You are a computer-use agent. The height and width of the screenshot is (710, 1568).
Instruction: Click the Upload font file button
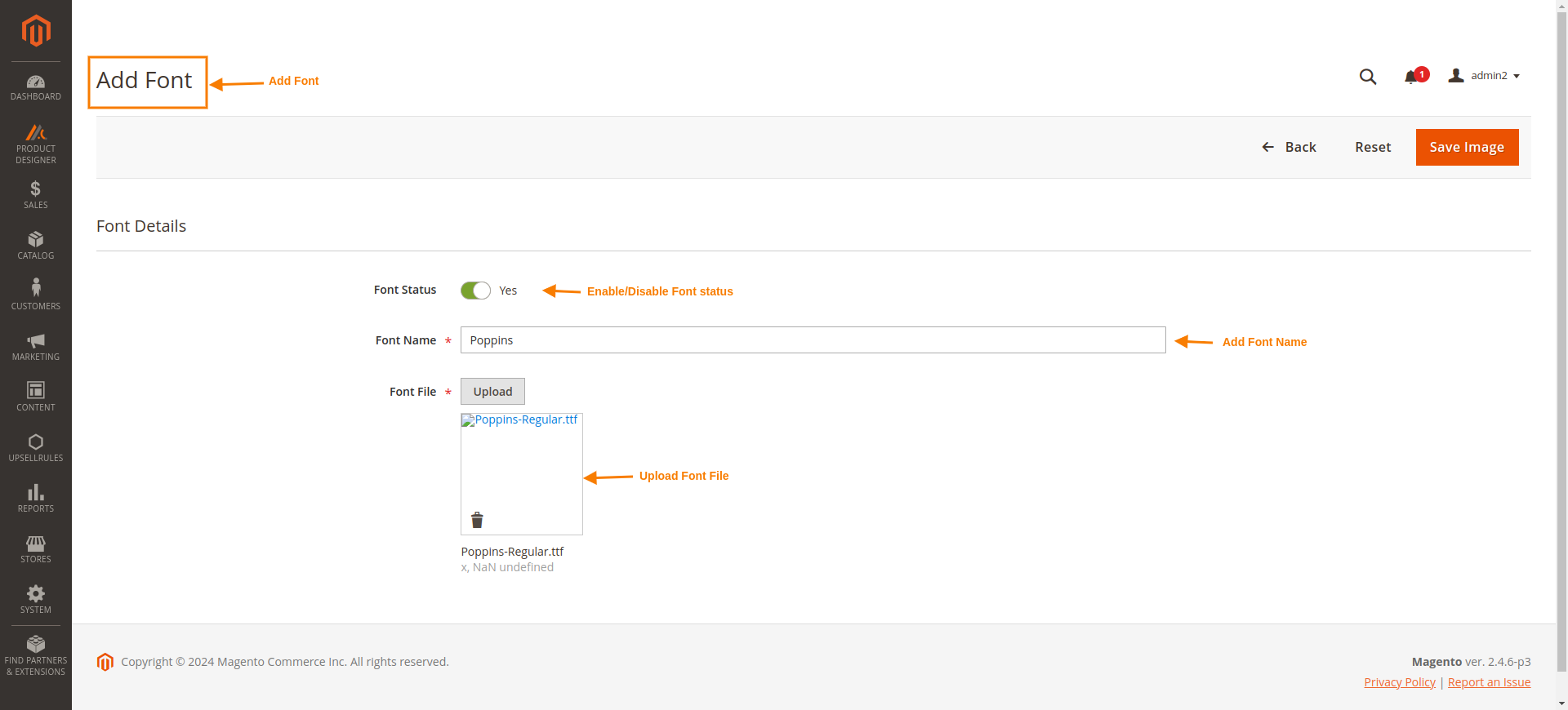click(492, 392)
